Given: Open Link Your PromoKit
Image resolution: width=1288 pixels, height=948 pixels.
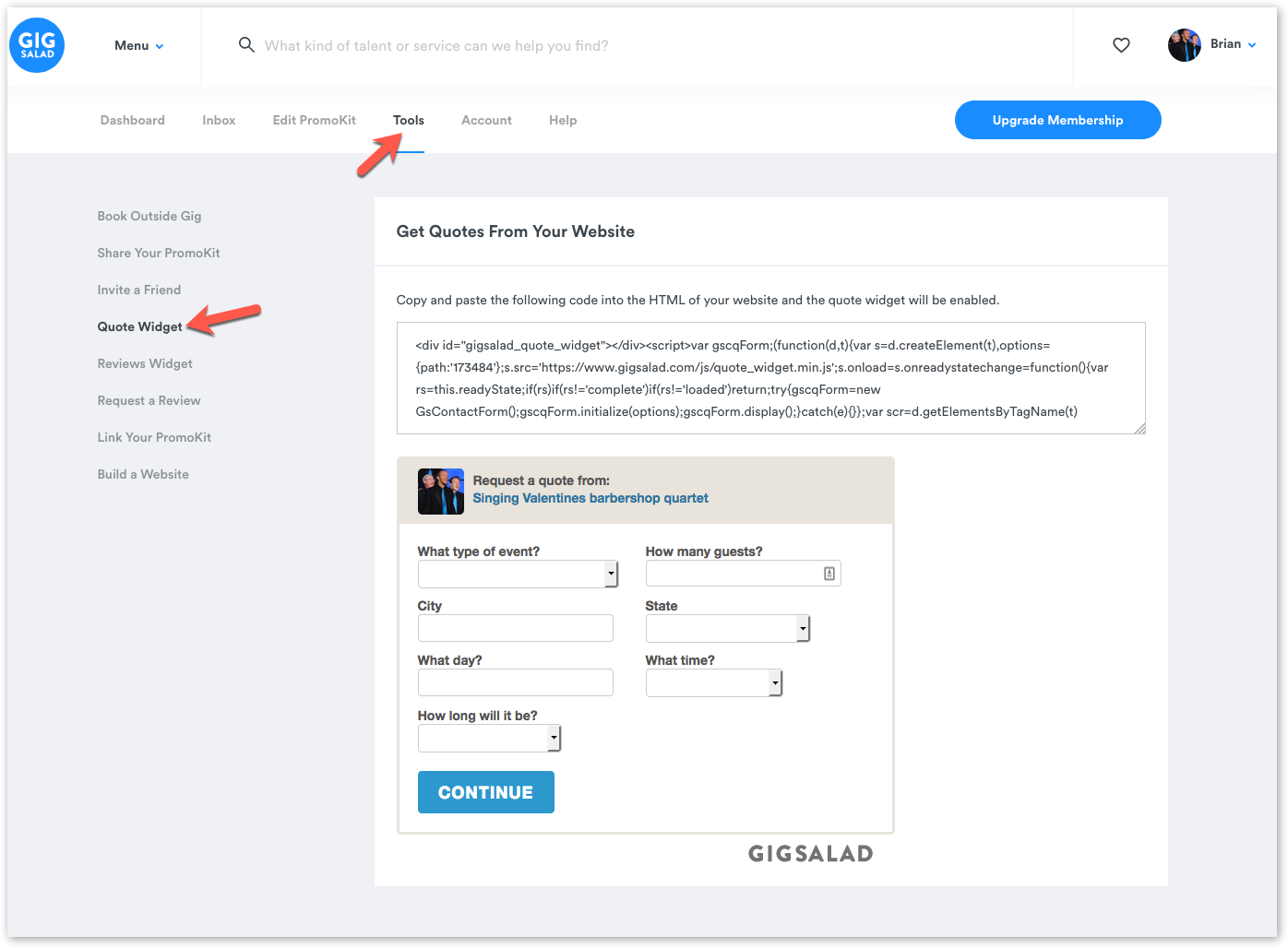Looking at the screenshot, I should coord(154,437).
